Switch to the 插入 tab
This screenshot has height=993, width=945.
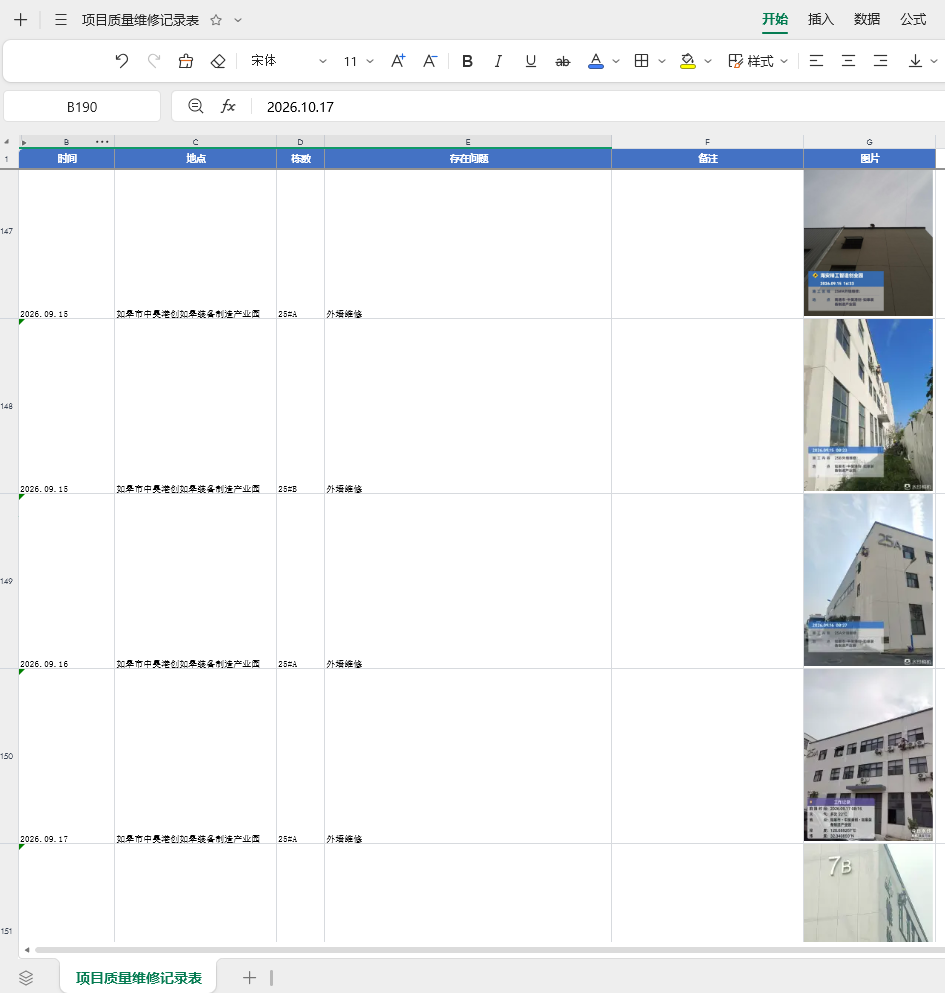tap(821, 20)
